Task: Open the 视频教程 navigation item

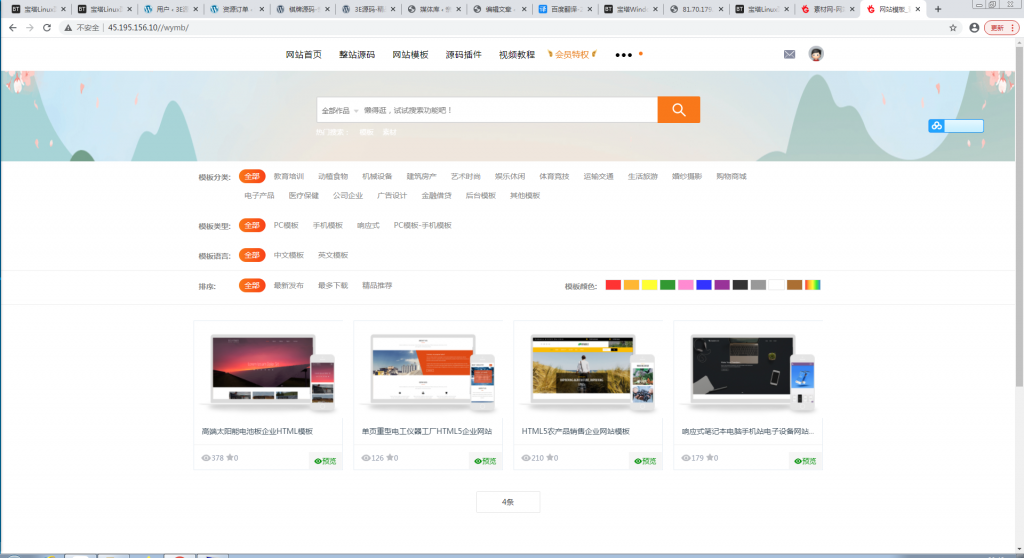Action: [x=516, y=54]
